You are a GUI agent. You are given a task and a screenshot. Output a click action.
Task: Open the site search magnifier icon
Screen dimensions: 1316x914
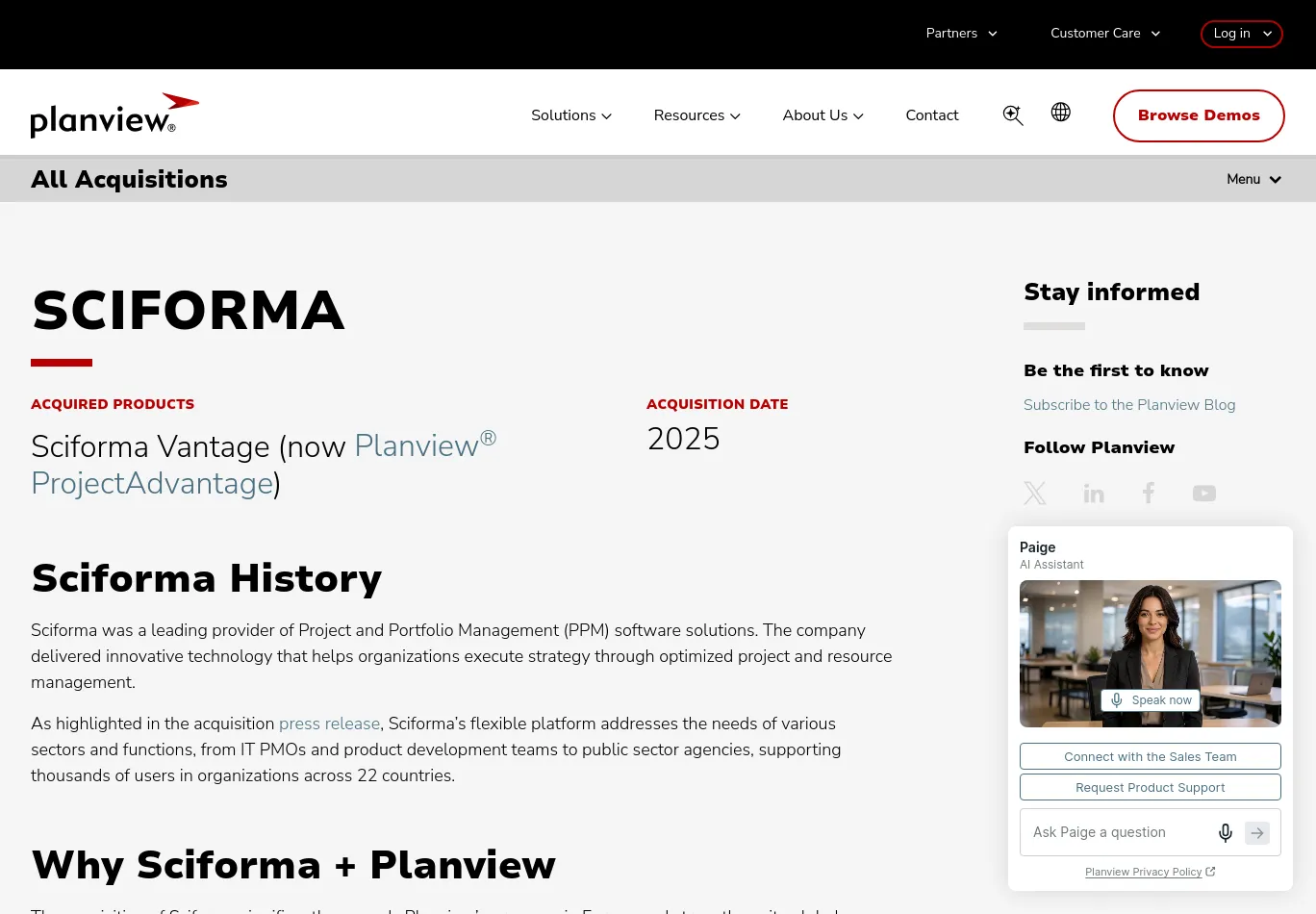coord(1013,115)
